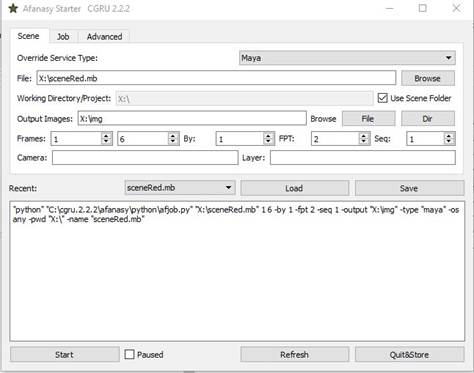Click the Save button
474x373 pixels.
pos(409,188)
